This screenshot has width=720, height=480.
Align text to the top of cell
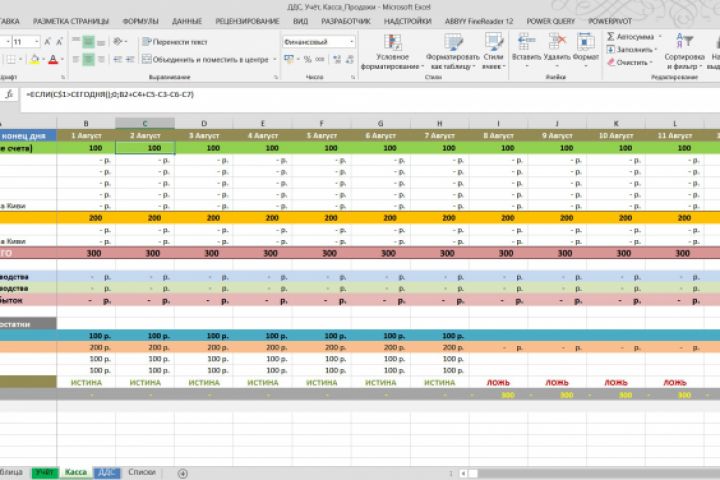(x=76, y=42)
